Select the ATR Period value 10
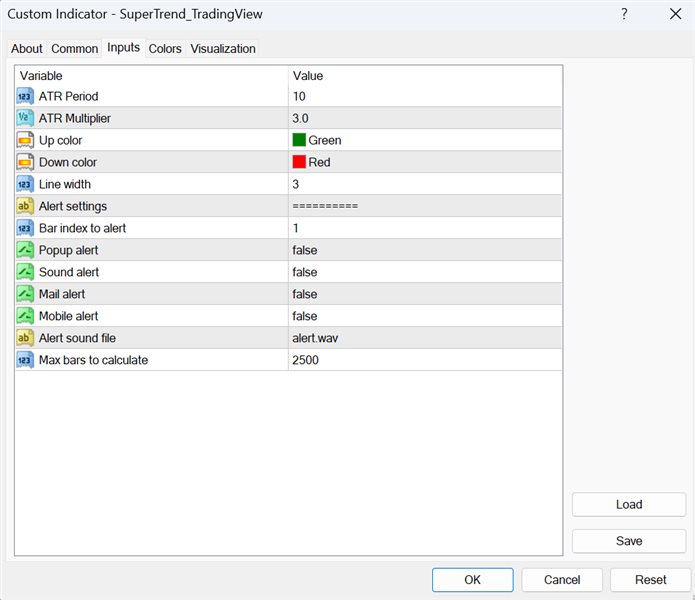The height and width of the screenshot is (600, 695). pos(299,96)
